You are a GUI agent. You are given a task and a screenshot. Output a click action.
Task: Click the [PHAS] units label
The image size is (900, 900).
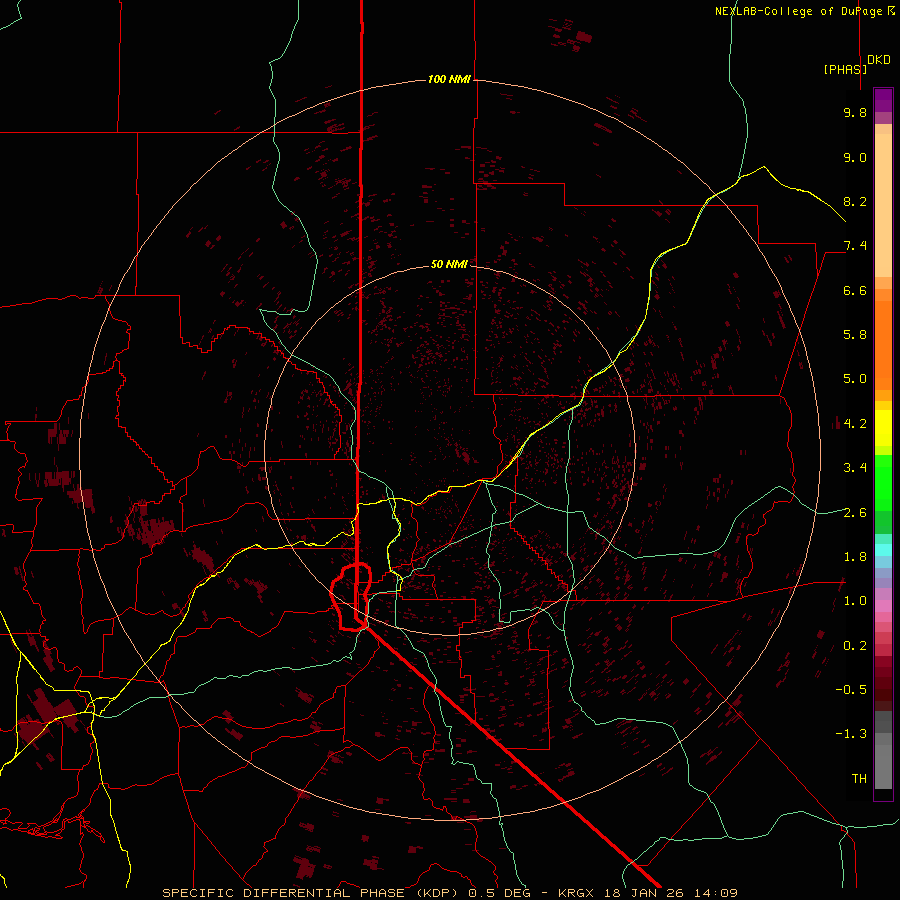845,69
